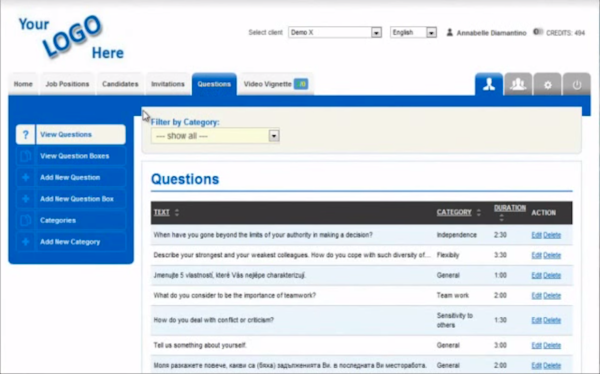Edit the teamwork importance question
The height and width of the screenshot is (374, 600).
click(536, 296)
